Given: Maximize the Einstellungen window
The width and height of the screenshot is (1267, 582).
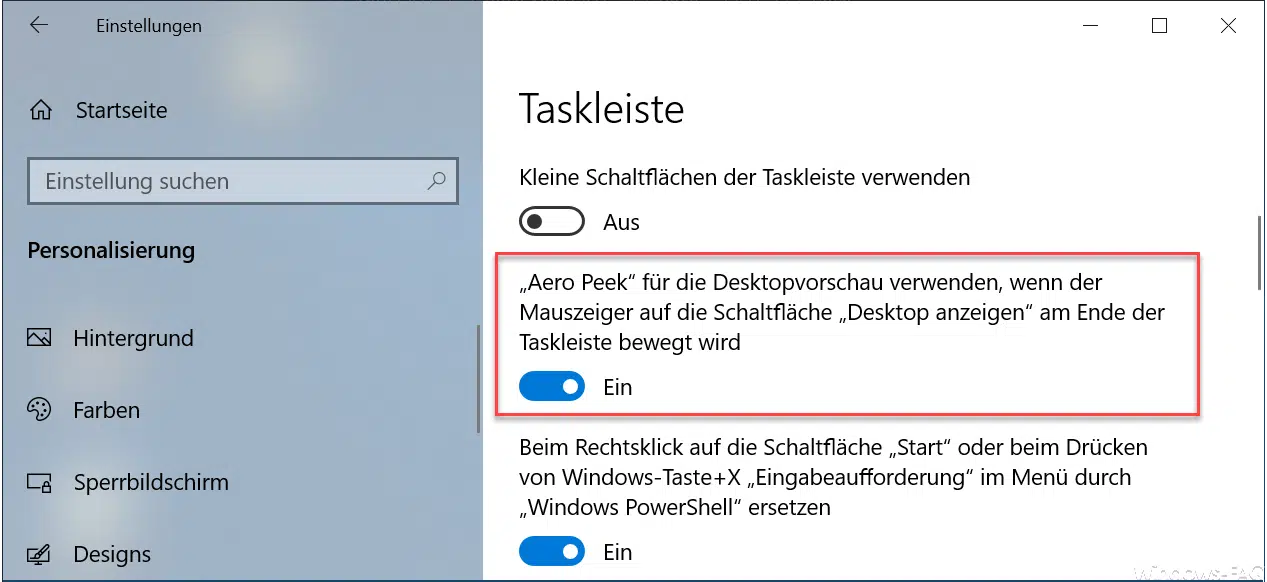Looking at the screenshot, I should tap(1159, 26).
